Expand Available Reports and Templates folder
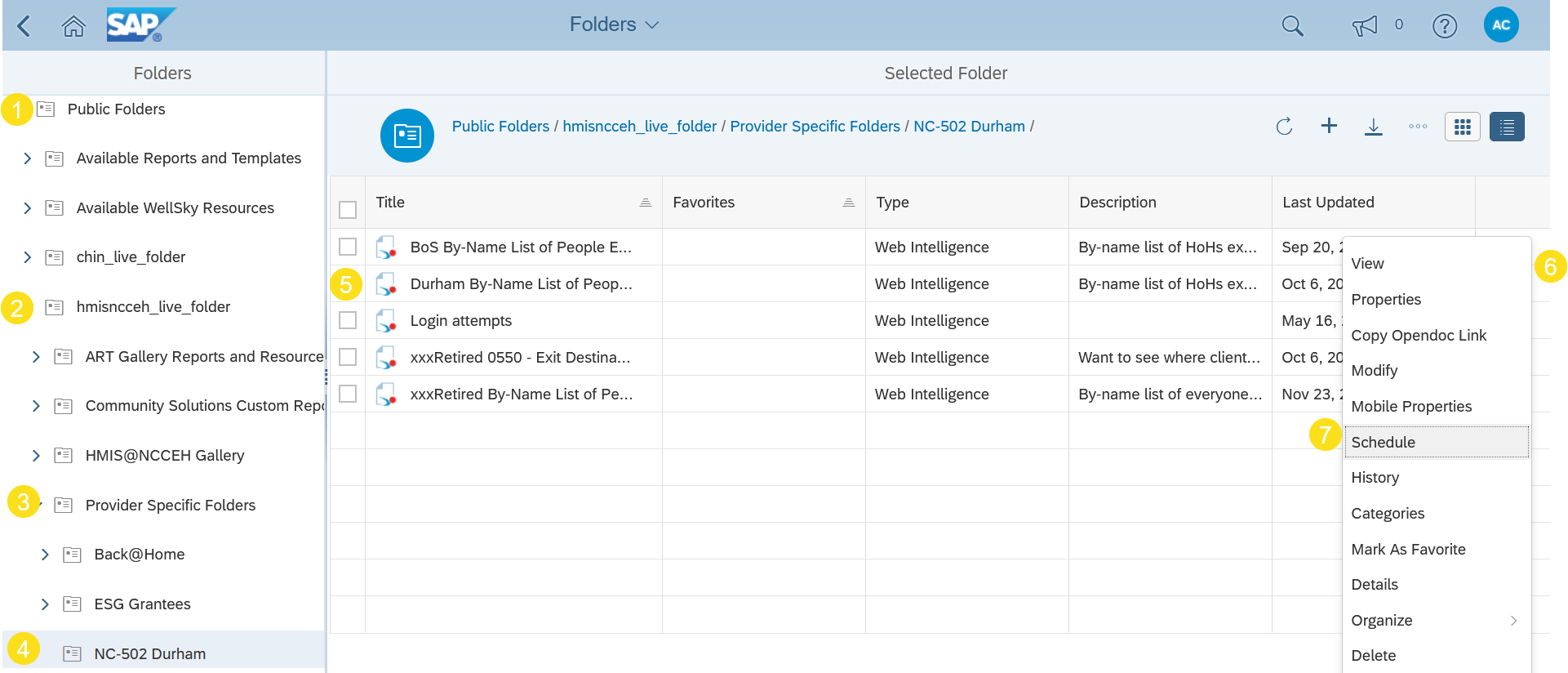Viewport: 1568px width, 673px height. click(28, 158)
